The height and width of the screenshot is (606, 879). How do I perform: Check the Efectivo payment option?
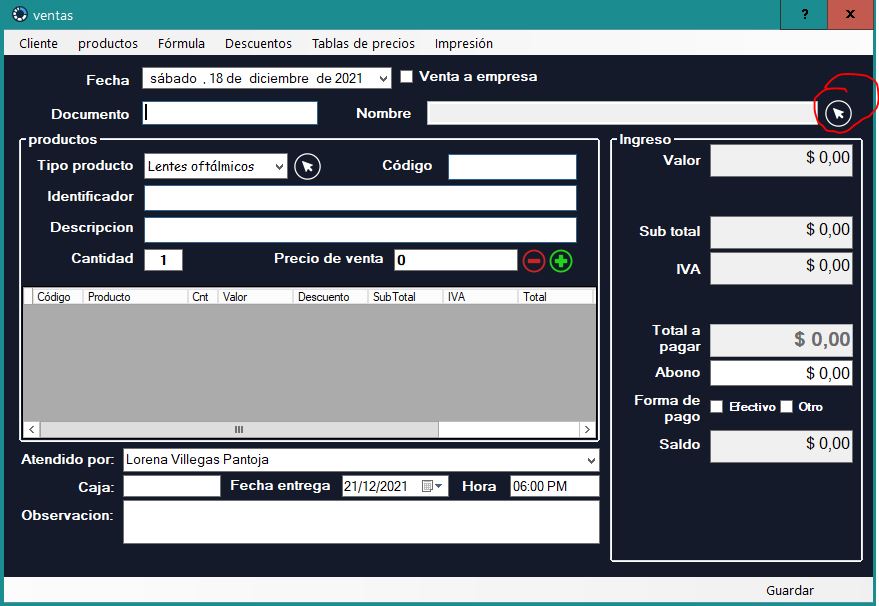pos(716,406)
